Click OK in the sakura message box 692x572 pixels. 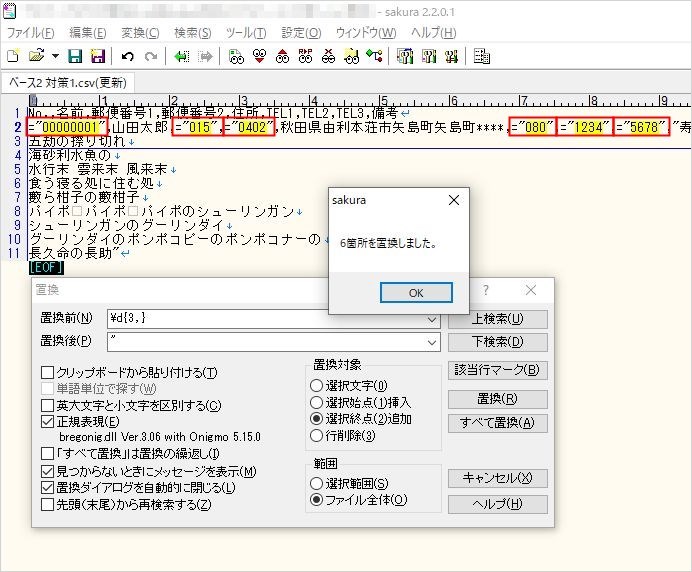point(416,293)
